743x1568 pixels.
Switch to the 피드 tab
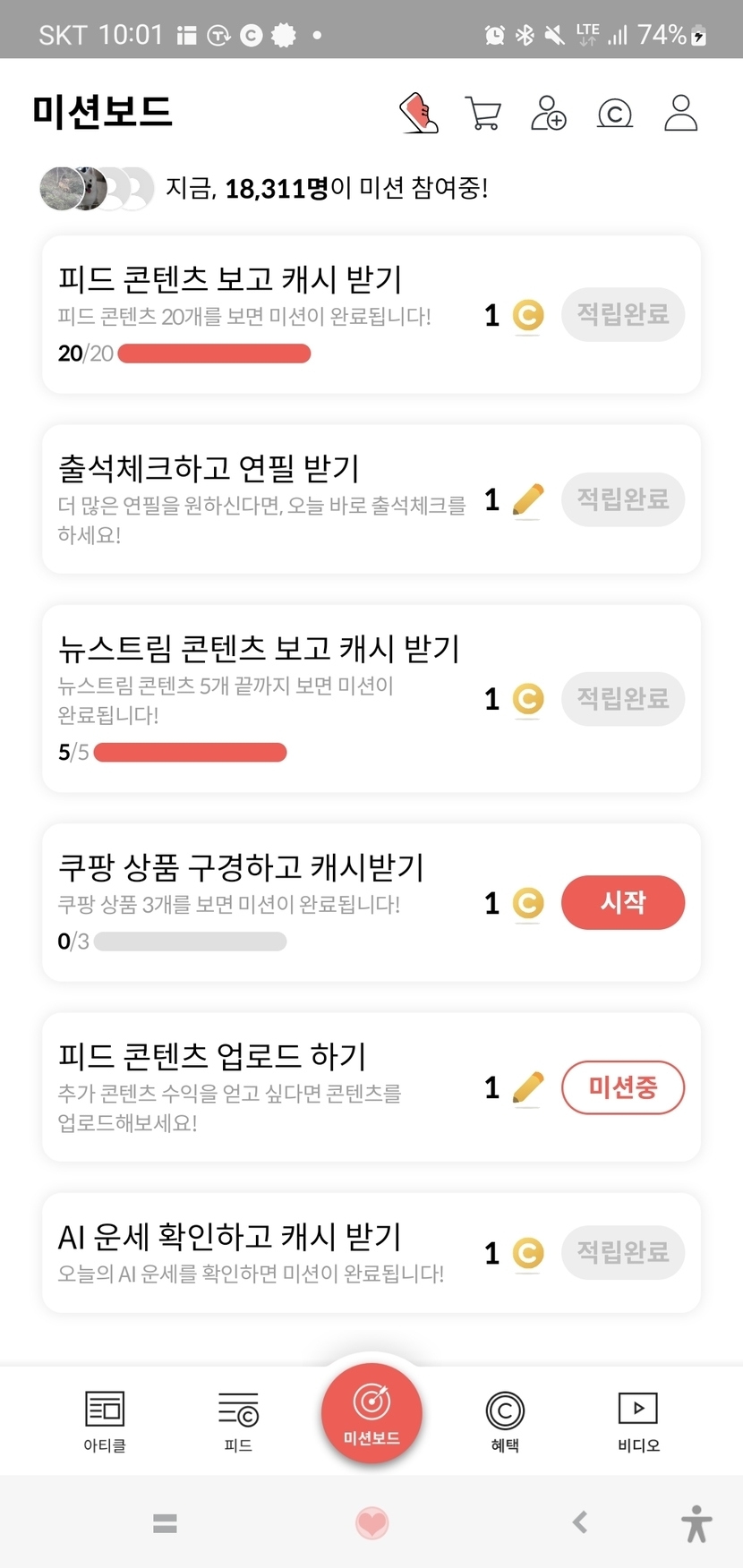coord(238,1421)
